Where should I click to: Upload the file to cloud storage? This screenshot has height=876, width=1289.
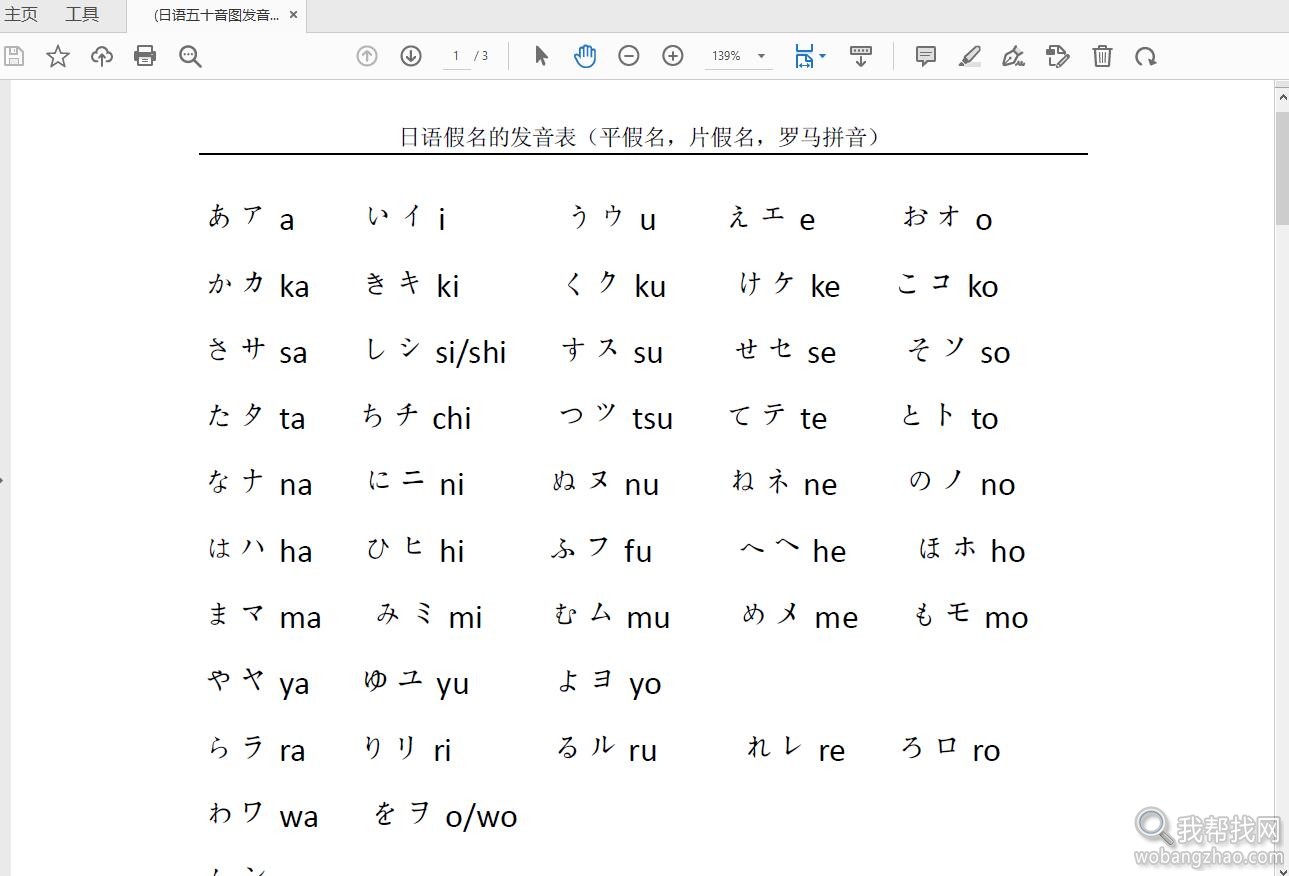click(102, 56)
